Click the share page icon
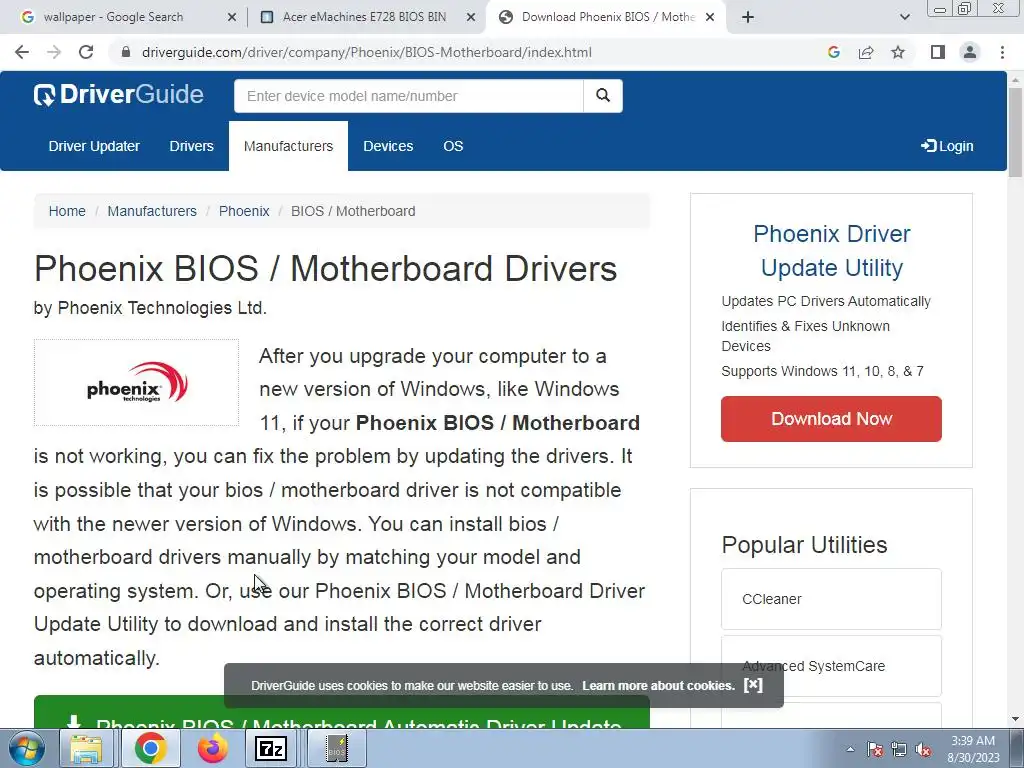1024x768 pixels. tap(866, 52)
